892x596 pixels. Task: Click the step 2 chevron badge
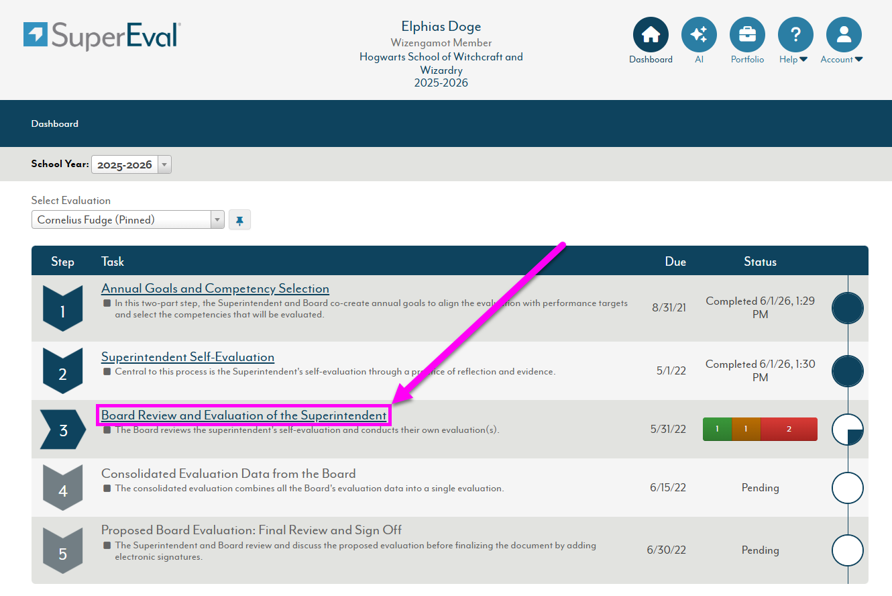point(63,371)
